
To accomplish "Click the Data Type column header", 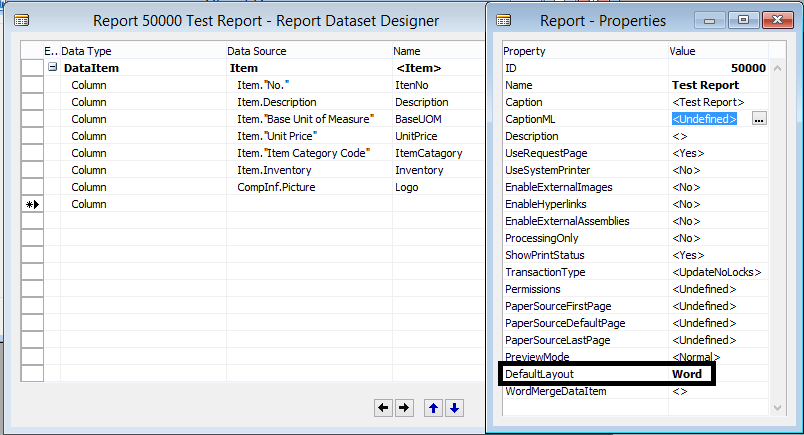I will tap(86, 51).
